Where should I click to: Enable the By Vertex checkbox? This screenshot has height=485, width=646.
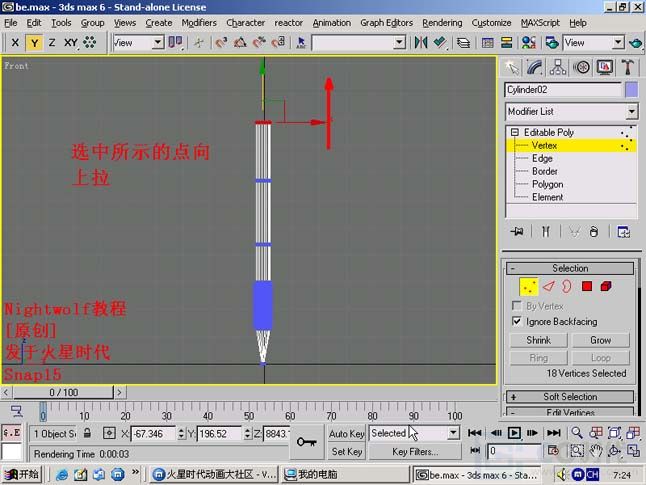[x=516, y=306]
